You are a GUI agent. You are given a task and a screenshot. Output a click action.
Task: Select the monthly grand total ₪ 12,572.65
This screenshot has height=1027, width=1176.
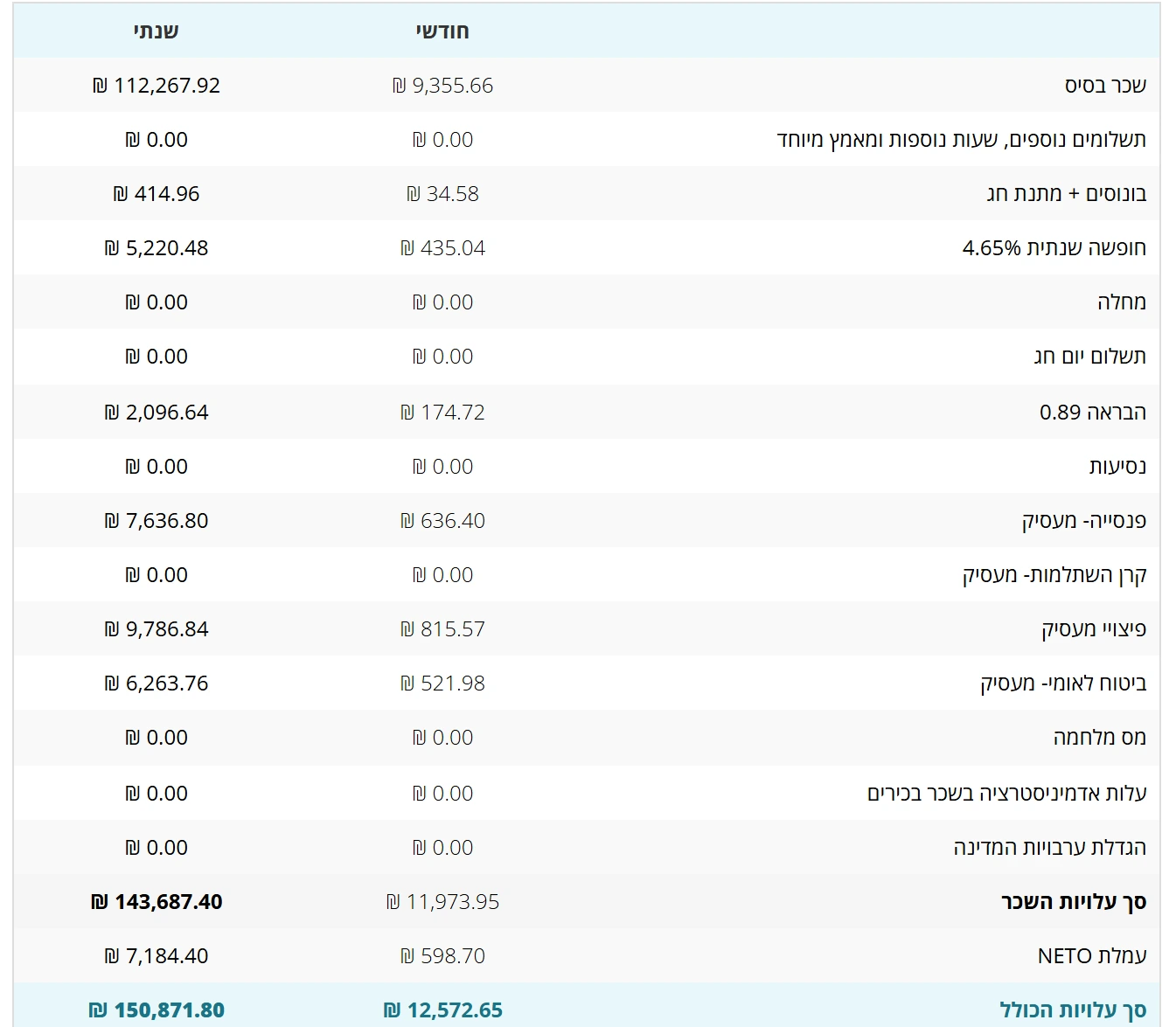[442, 1010]
